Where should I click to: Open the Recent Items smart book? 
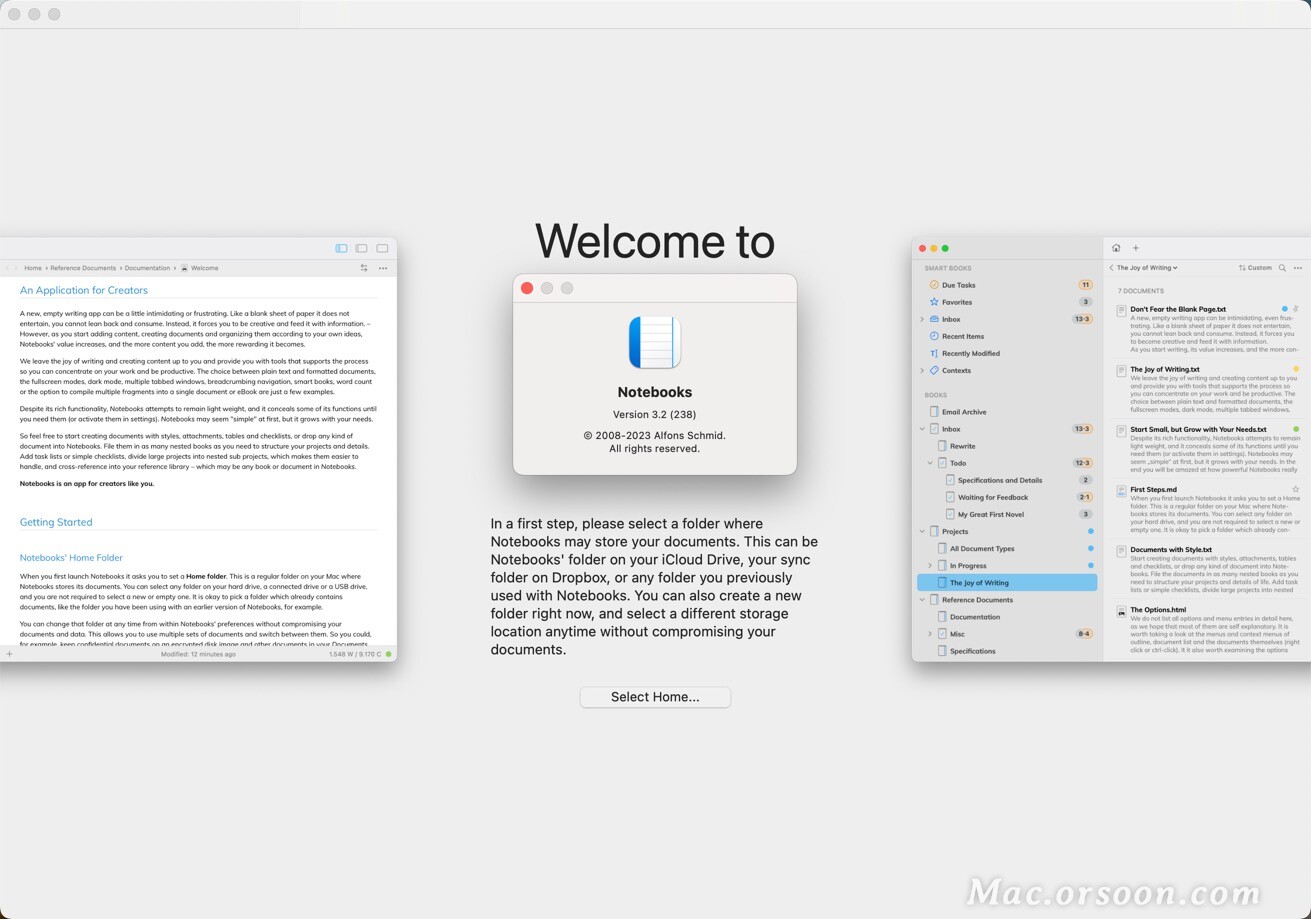coord(962,336)
